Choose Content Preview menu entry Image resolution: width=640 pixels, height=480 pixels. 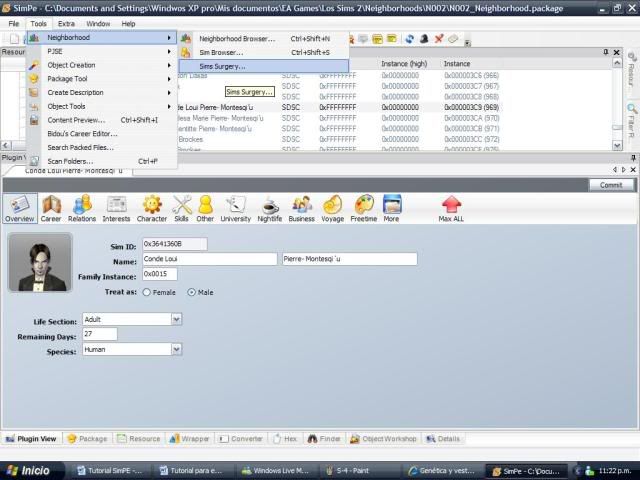click(102, 120)
